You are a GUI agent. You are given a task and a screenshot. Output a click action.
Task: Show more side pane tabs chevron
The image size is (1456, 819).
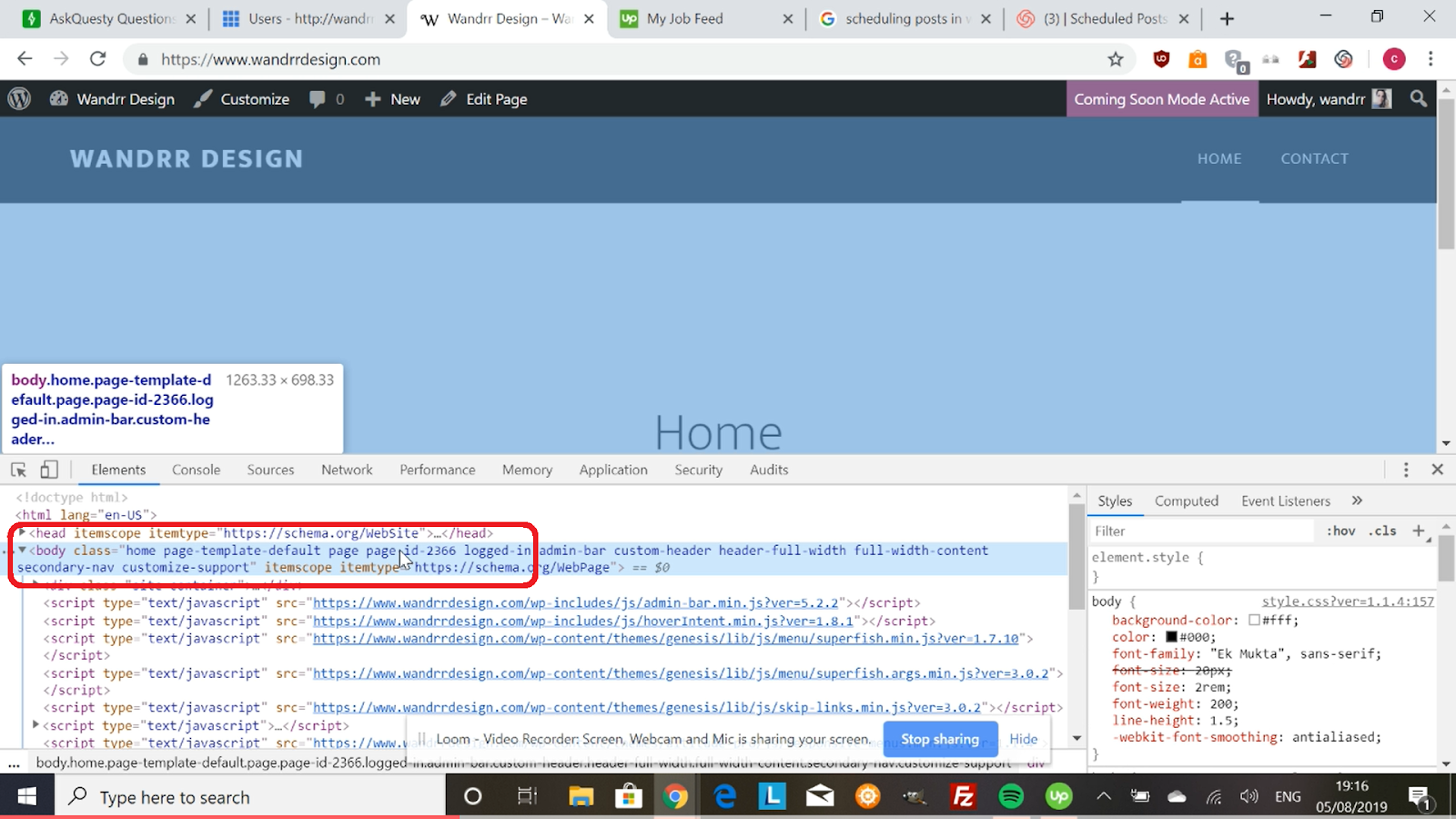pyautogui.click(x=1357, y=500)
